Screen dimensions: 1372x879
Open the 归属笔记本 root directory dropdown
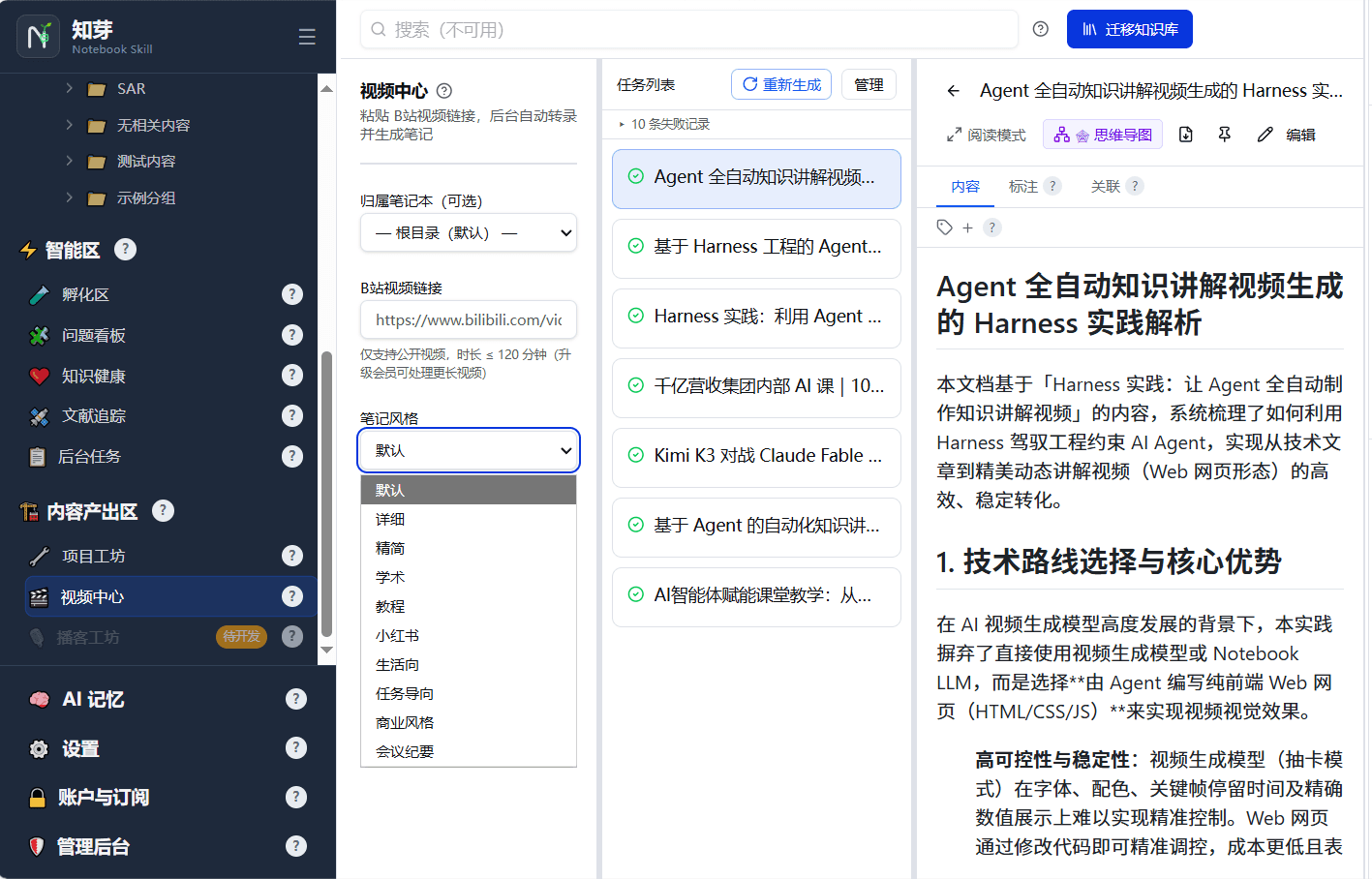pyautogui.click(x=469, y=232)
